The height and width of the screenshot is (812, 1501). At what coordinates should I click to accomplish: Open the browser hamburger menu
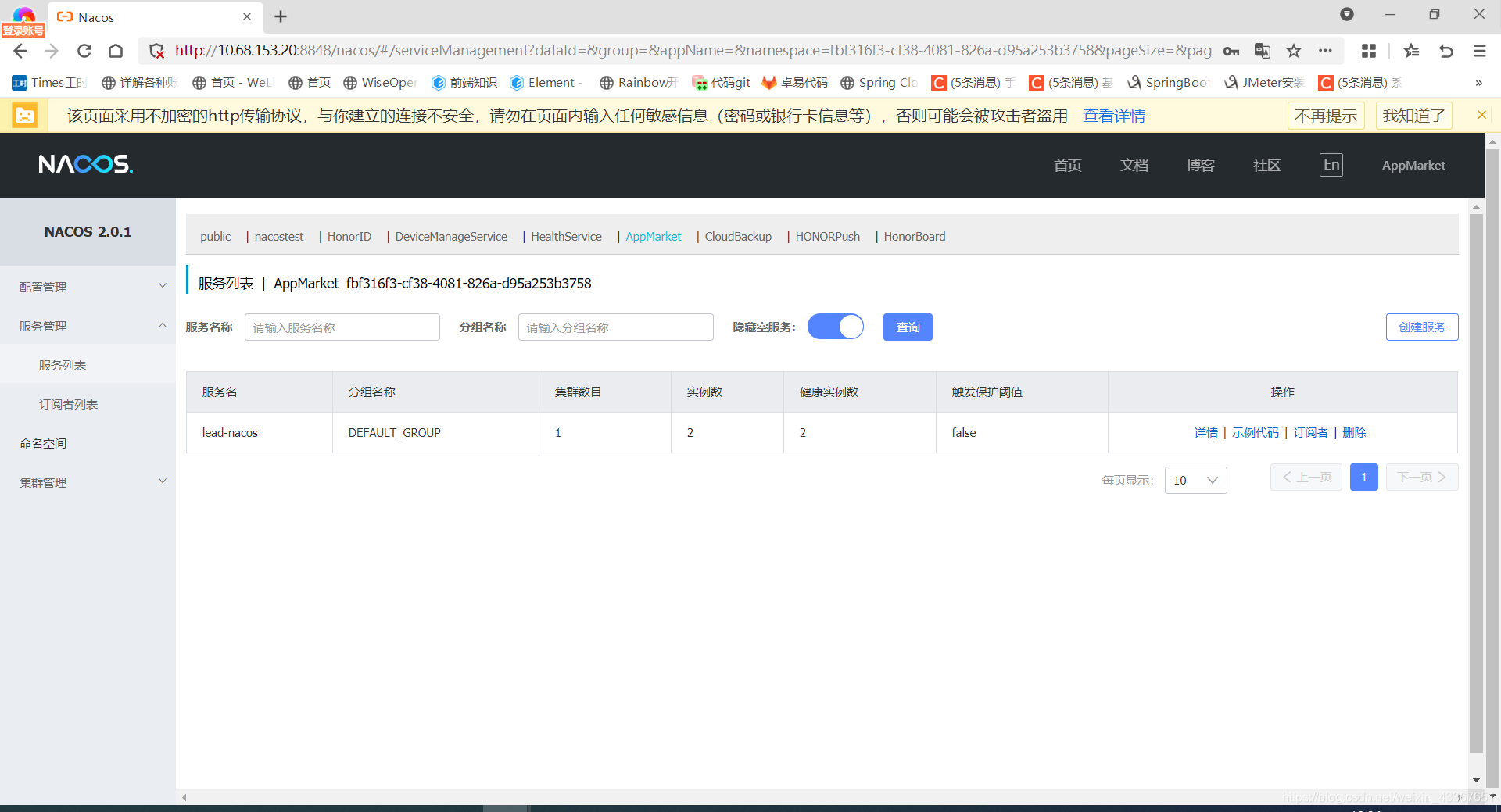1480,51
